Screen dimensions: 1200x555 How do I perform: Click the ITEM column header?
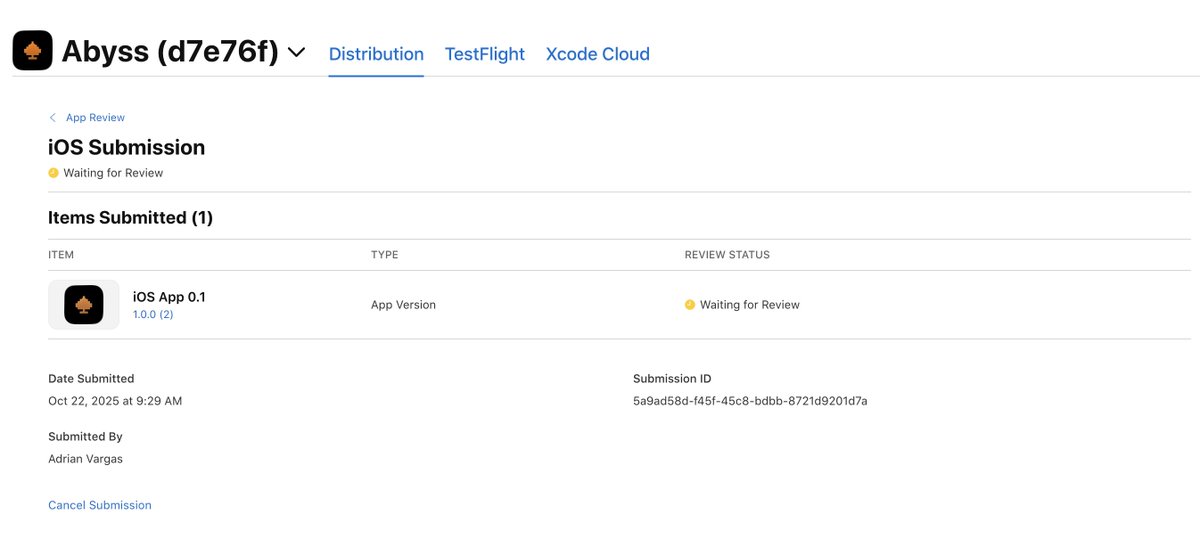[61, 255]
